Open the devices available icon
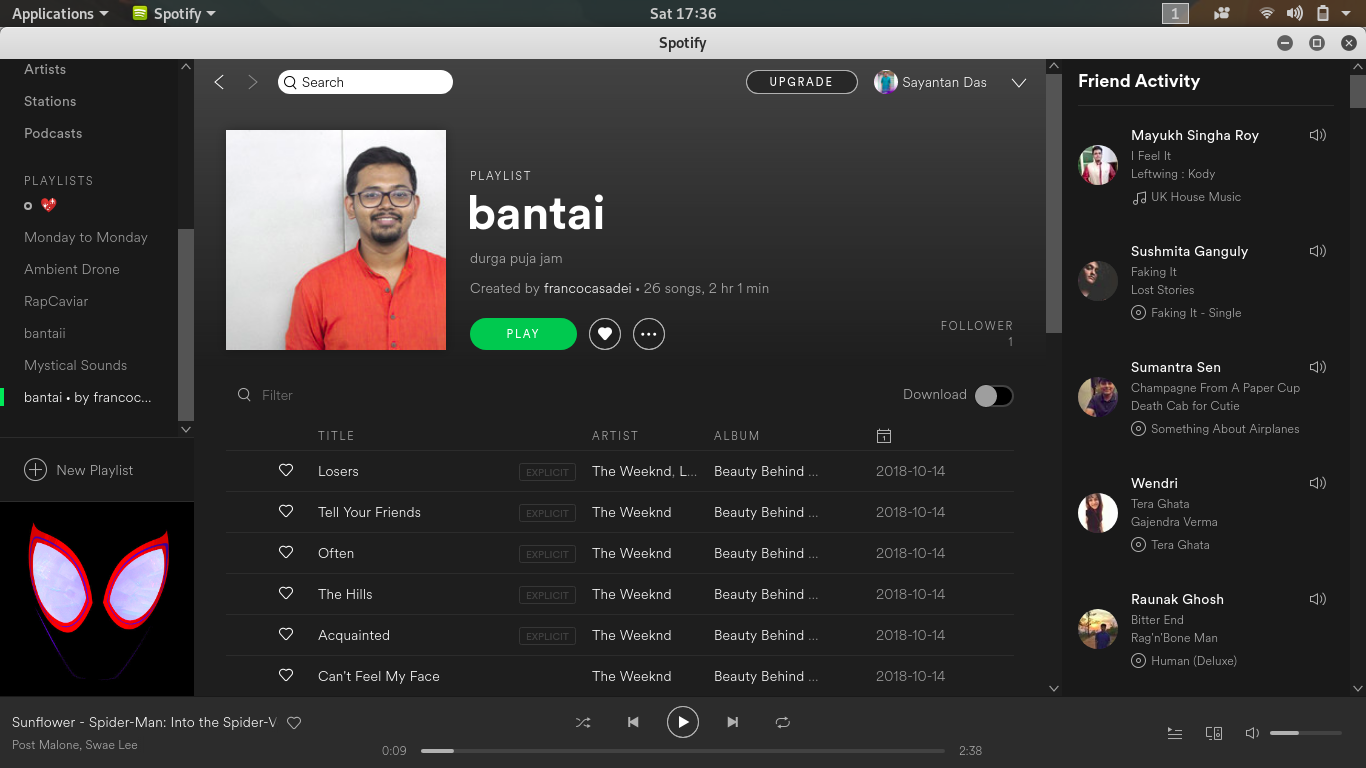Viewport: 1366px width, 768px height. (x=1214, y=733)
